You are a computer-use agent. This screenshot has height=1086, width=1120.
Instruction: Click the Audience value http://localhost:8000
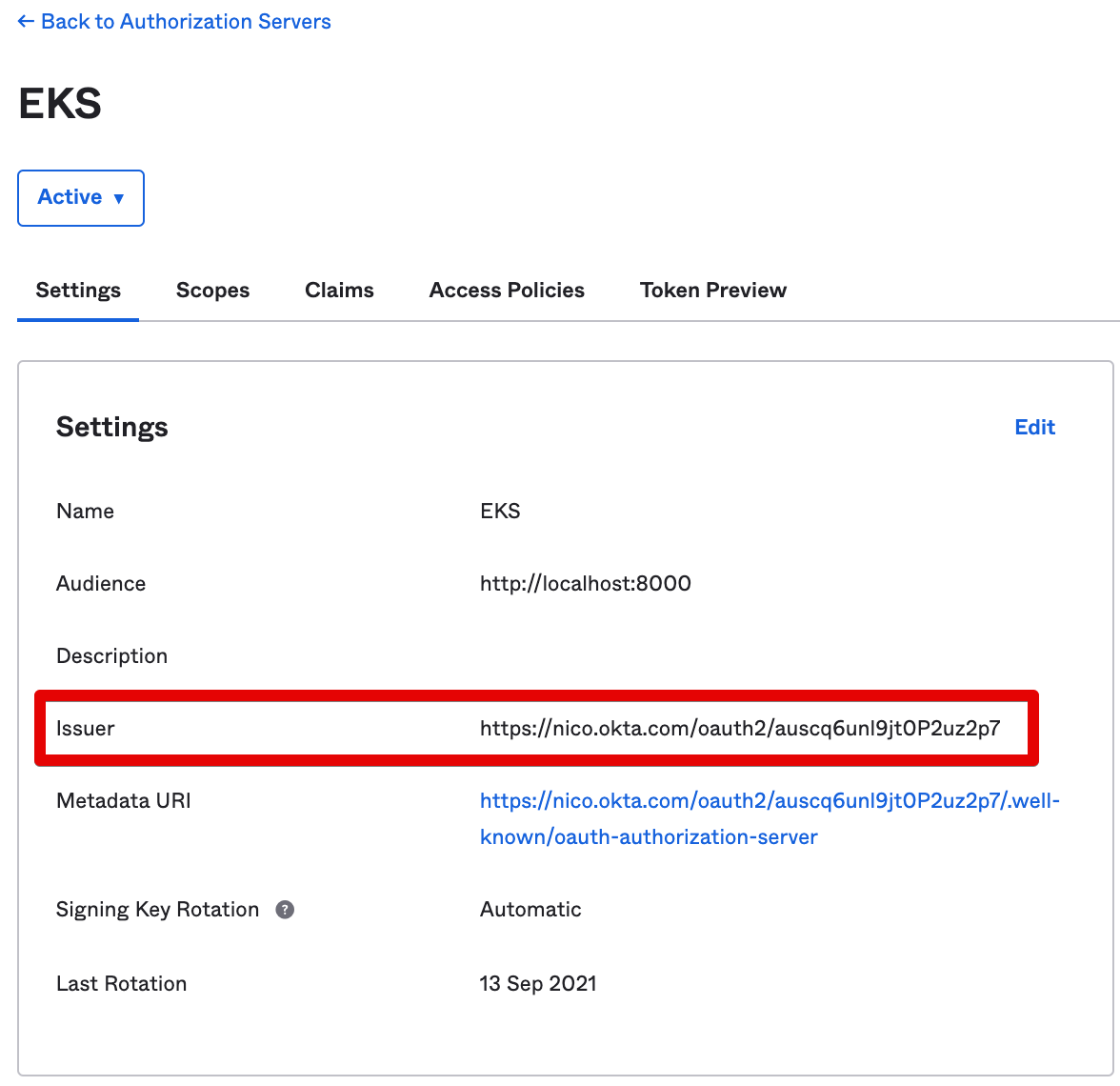(585, 584)
